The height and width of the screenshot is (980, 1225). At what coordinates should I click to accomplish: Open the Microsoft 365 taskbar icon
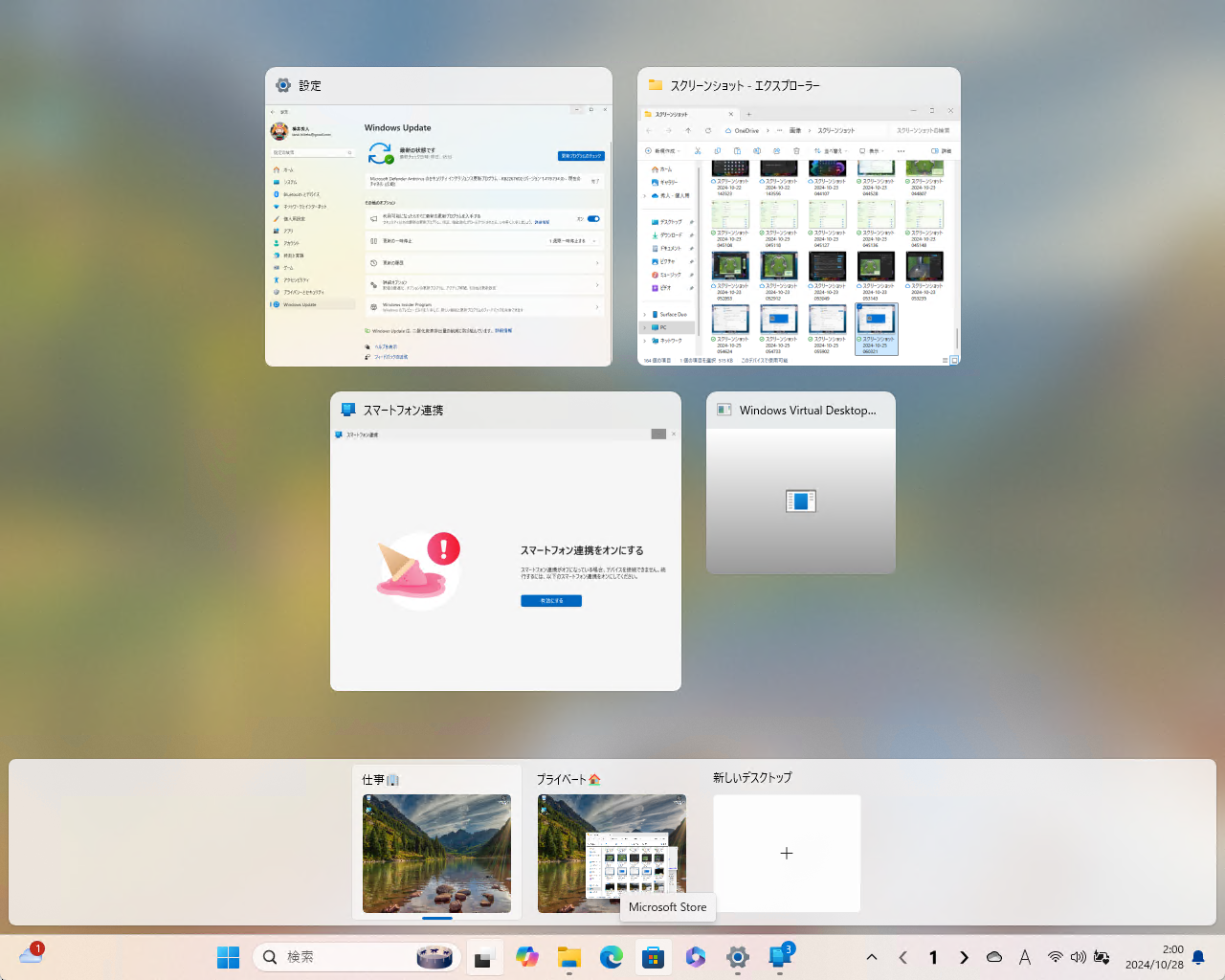[696, 957]
